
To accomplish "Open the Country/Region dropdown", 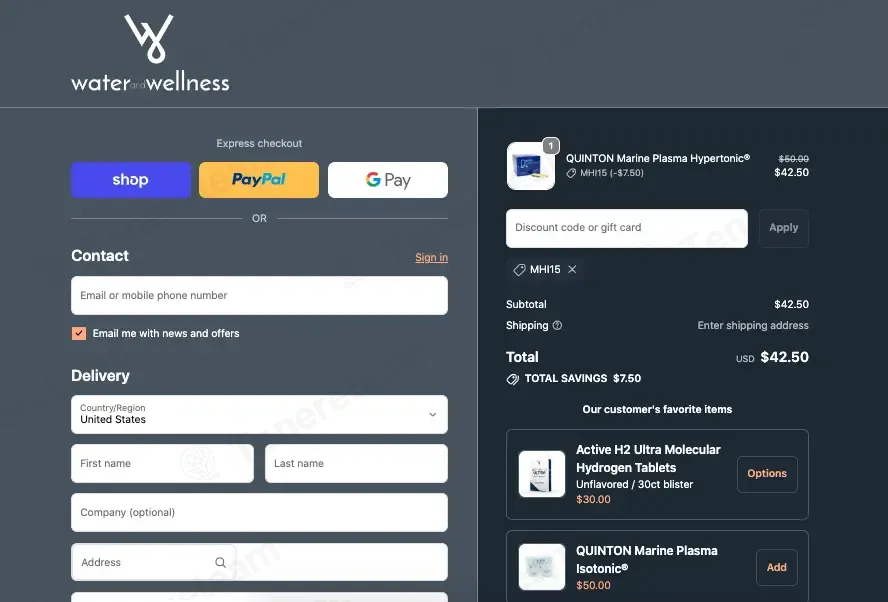I will 259,415.
